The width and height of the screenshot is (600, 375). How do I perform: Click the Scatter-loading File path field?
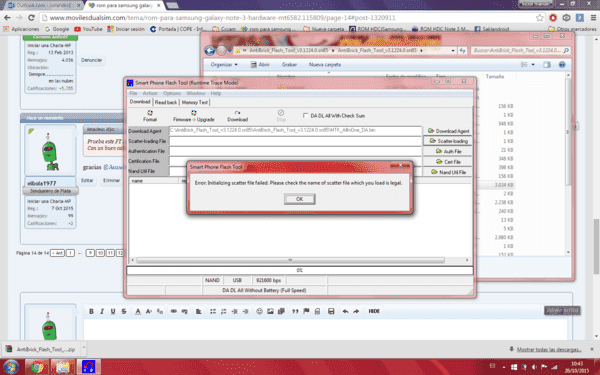(x=295, y=141)
